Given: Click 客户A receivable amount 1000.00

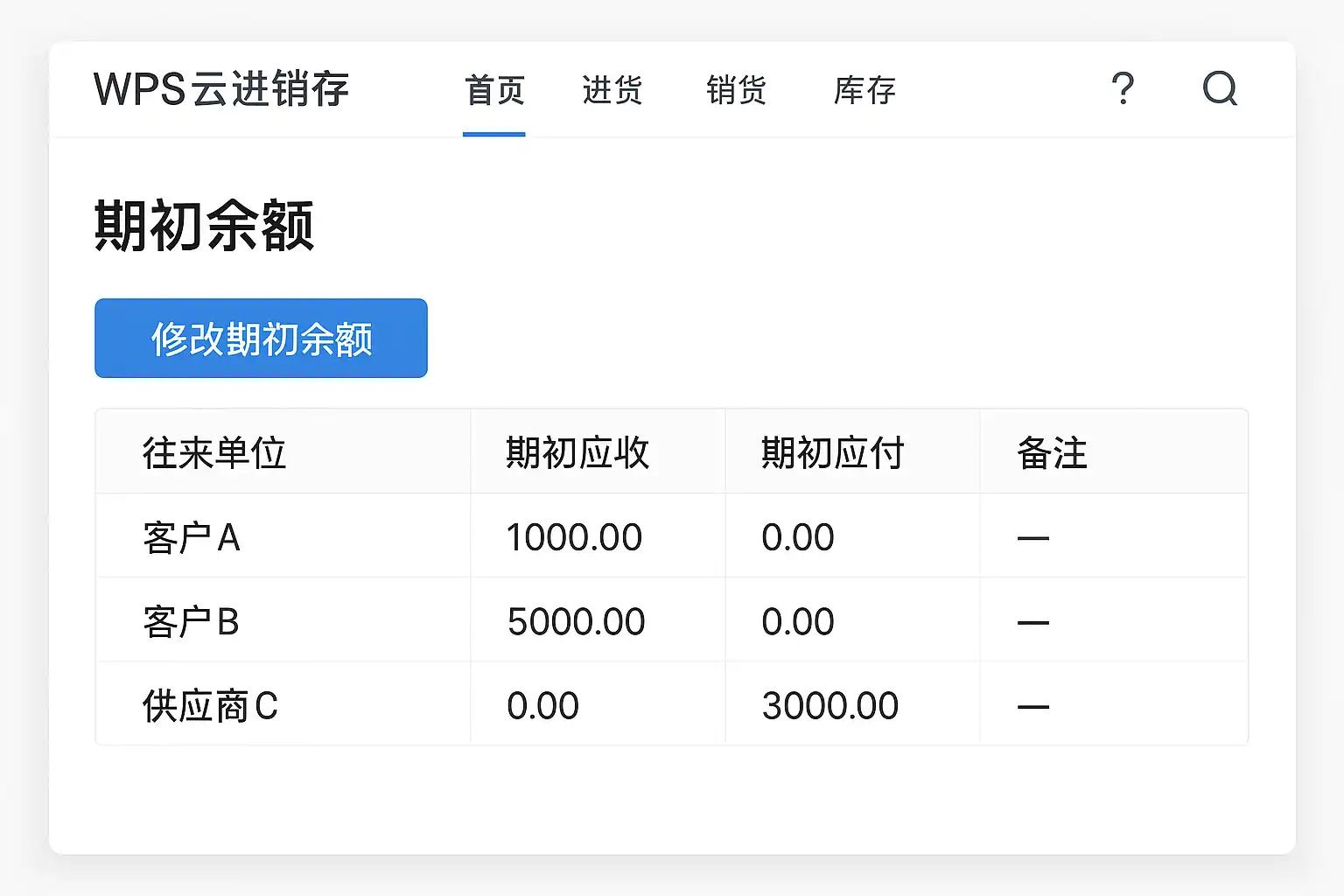Looking at the screenshot, I should 574,537.
